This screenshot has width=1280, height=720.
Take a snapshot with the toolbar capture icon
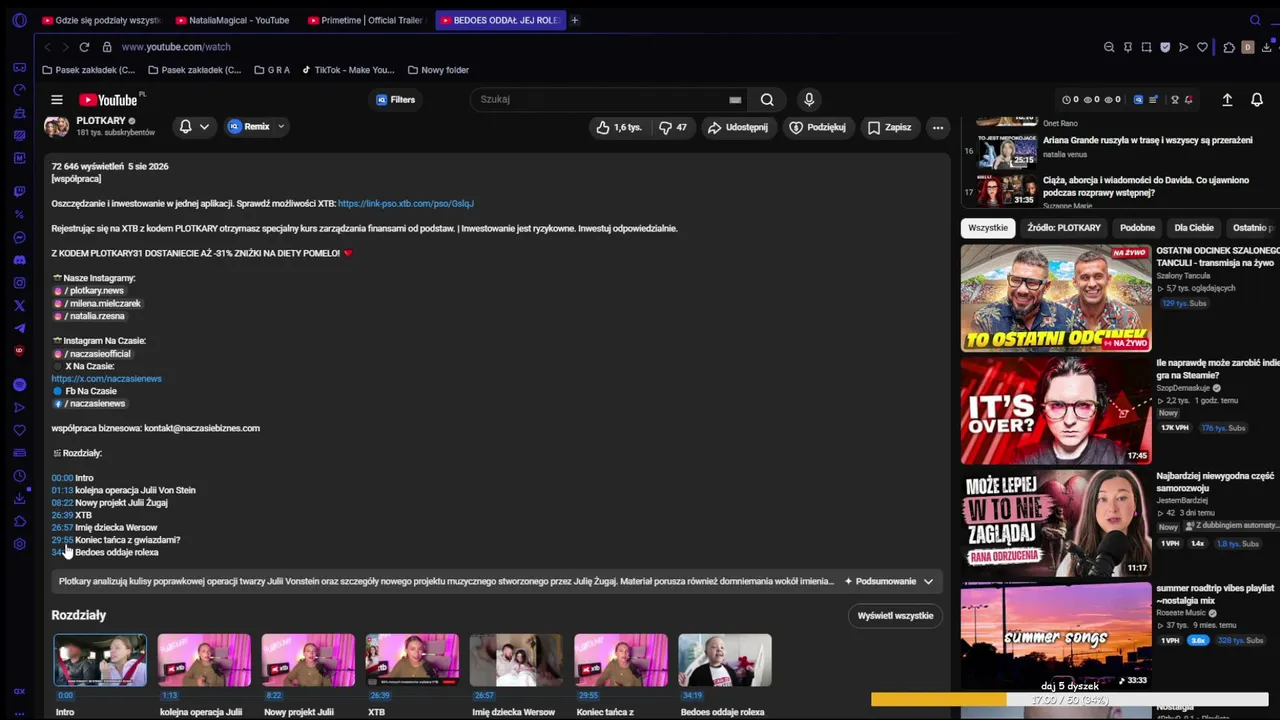click(x=1146, y=47)
